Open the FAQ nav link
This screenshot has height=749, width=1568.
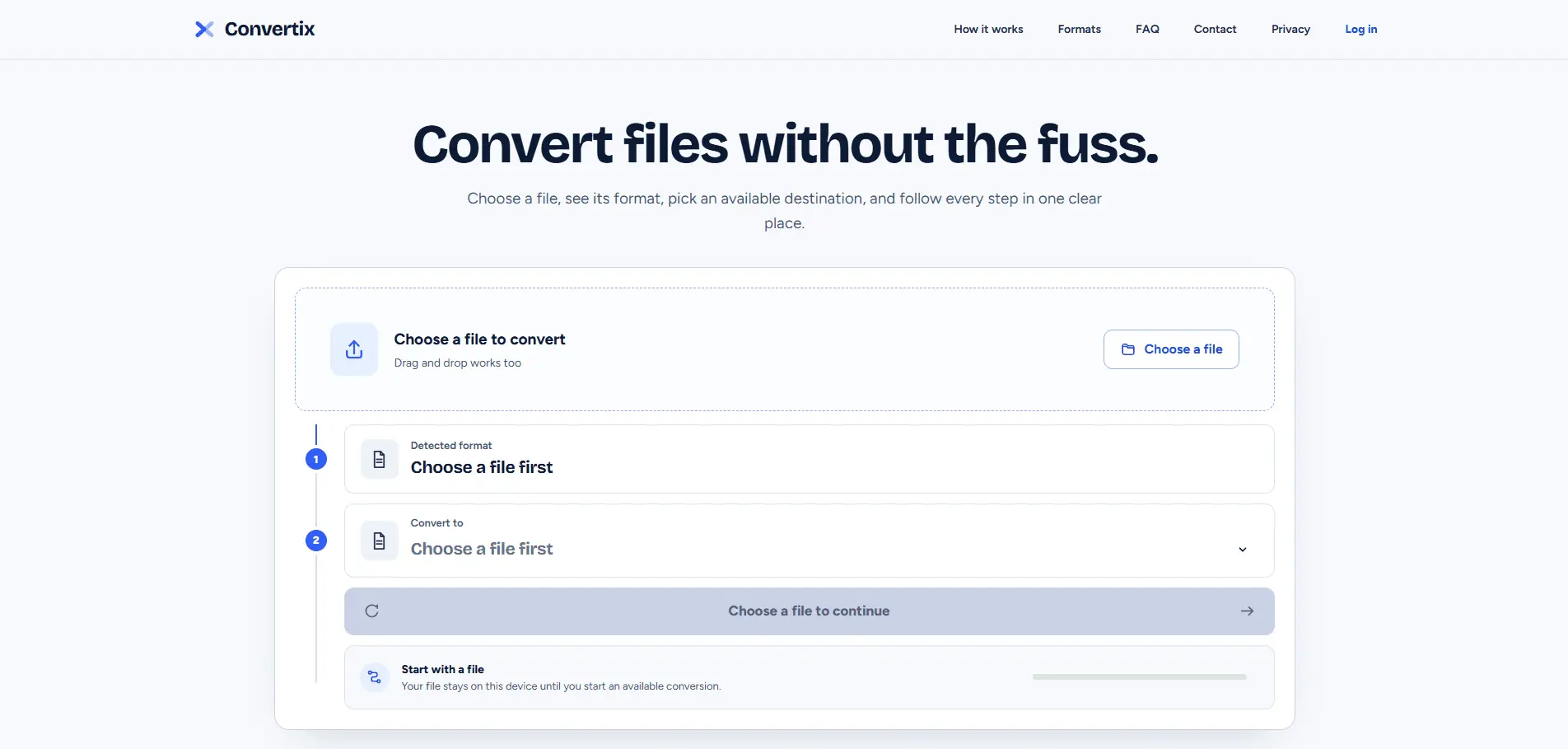click(1147, 29)
